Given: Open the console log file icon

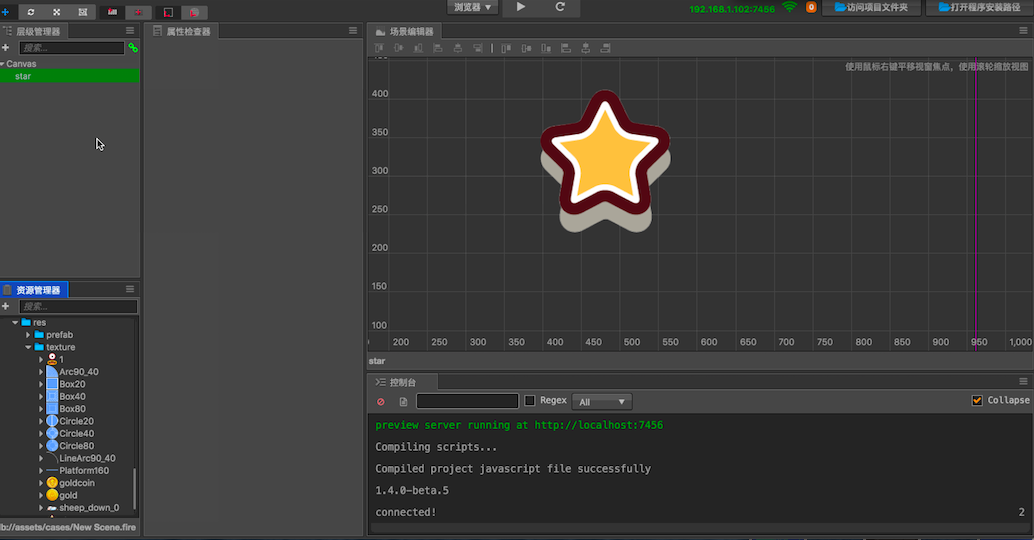Looking at the screenshot, I should 403,402.
